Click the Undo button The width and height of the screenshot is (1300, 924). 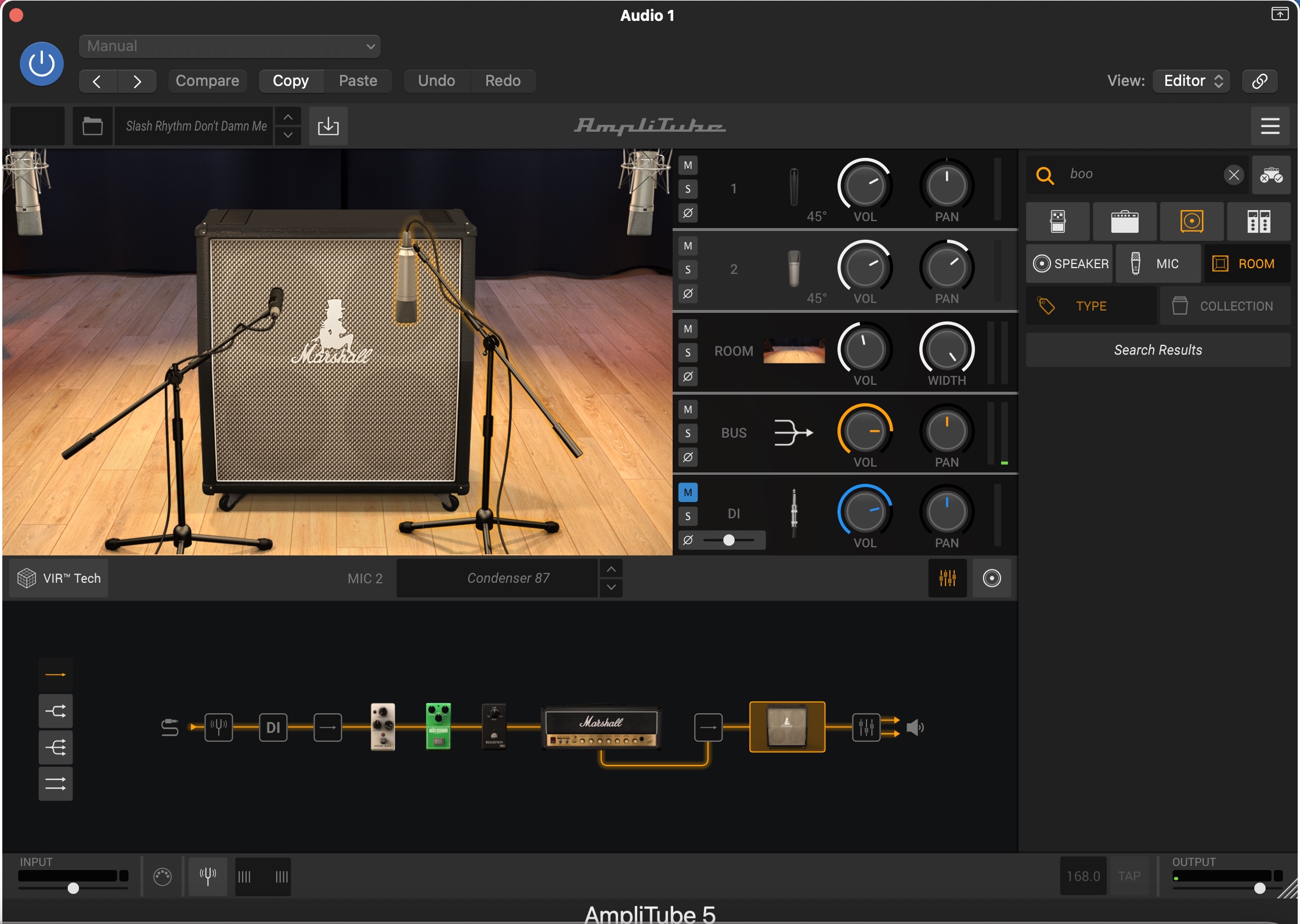click(x=436, y=81)
